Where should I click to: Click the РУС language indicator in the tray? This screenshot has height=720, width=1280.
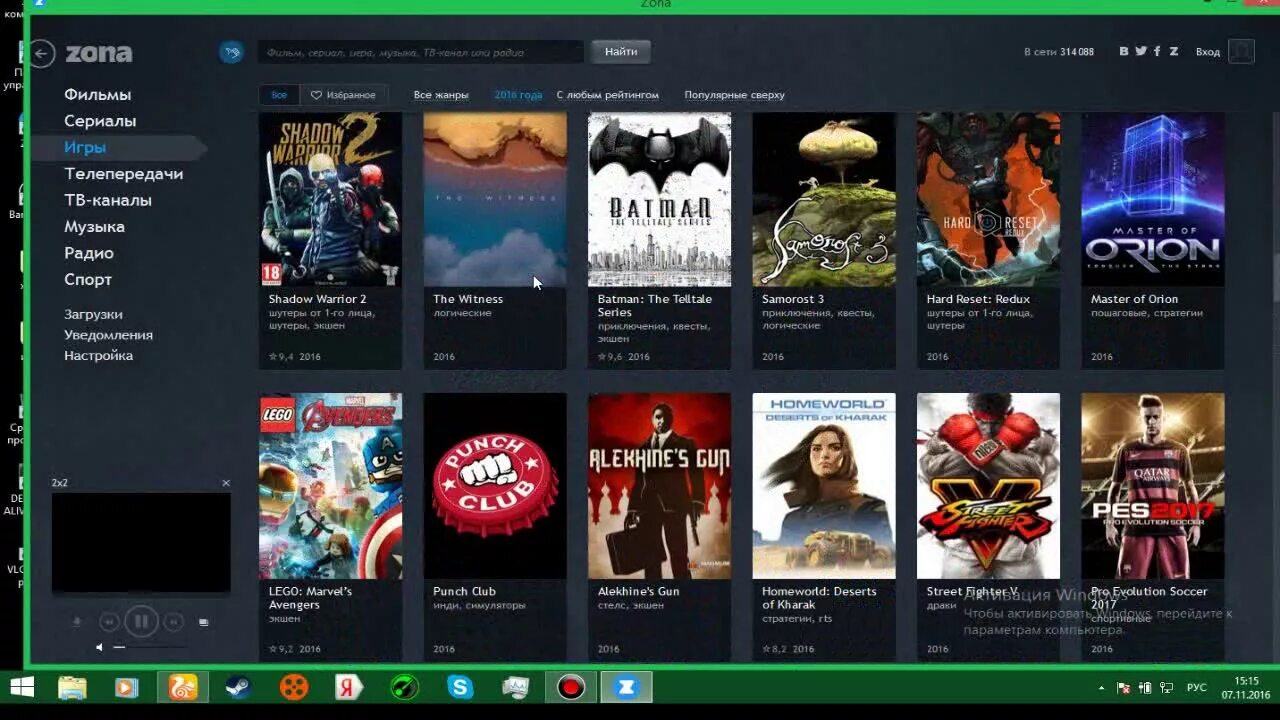point(1196,688)
